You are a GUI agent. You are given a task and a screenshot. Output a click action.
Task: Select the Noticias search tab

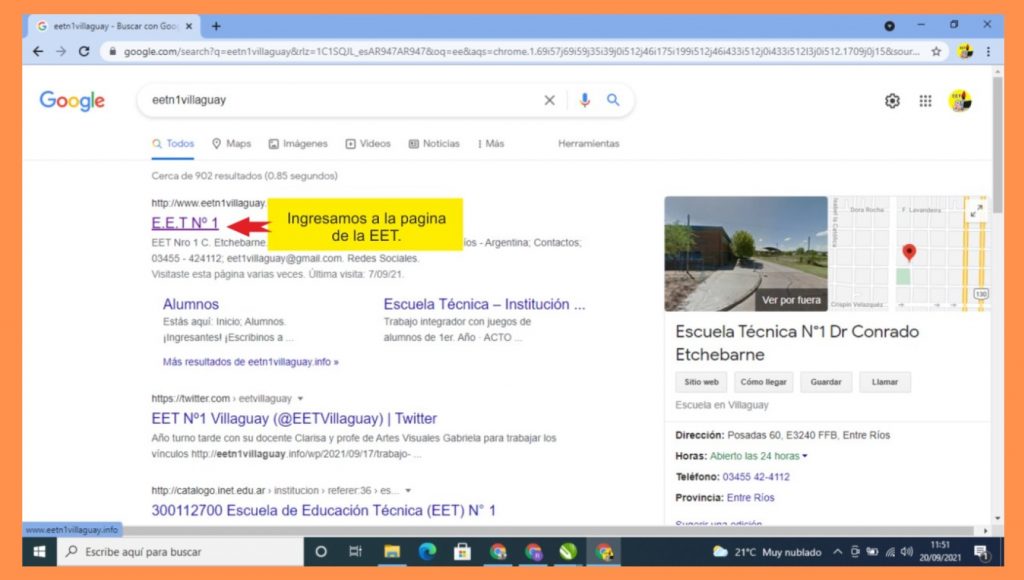click(434, 144)
